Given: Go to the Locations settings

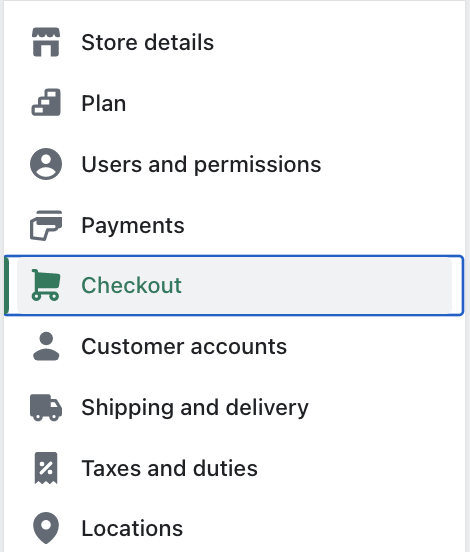Looking at the screenshot, I should pos(132,528).
